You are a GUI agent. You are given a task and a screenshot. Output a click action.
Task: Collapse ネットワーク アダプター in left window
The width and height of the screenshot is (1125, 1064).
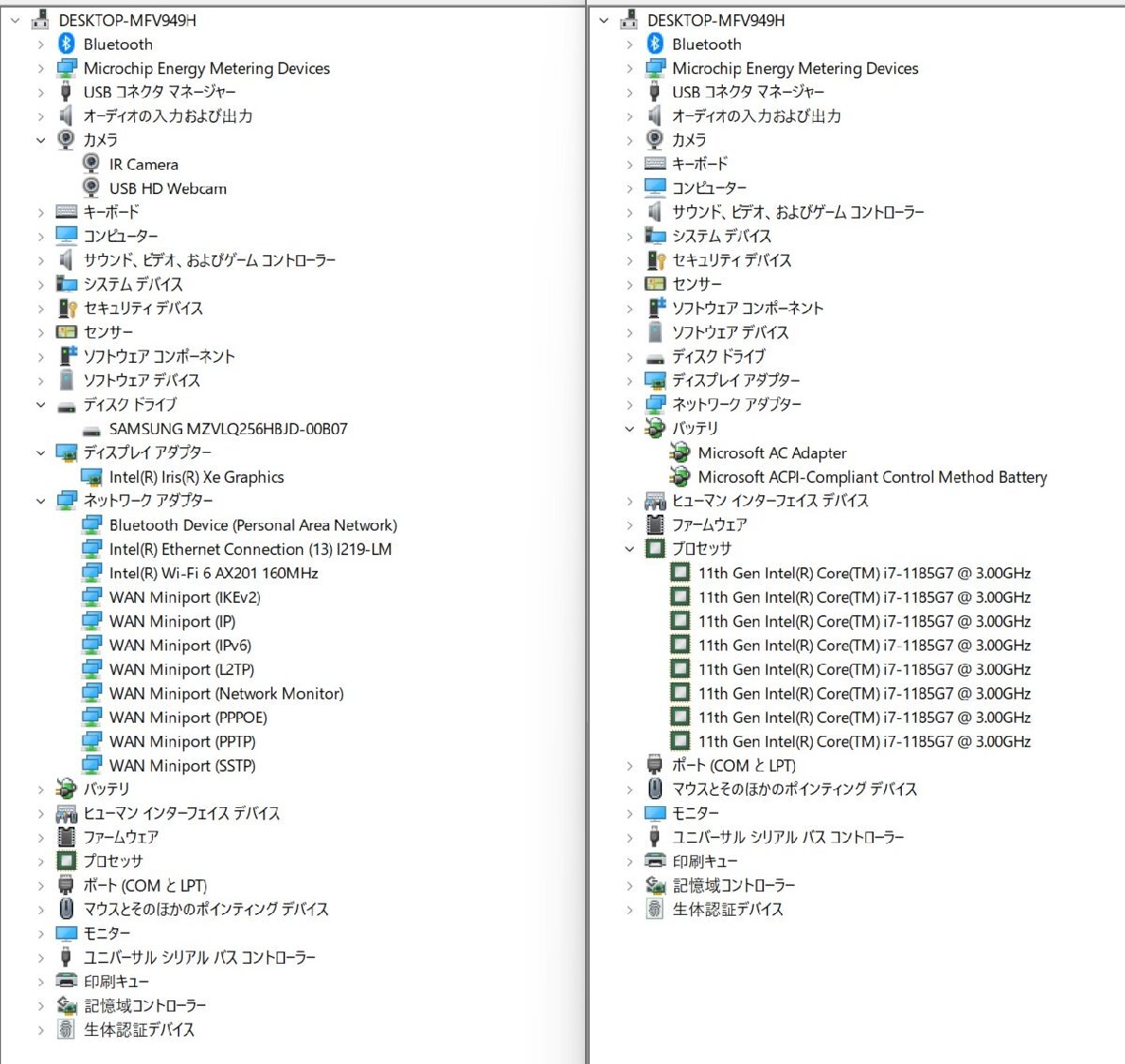point(40,501)
